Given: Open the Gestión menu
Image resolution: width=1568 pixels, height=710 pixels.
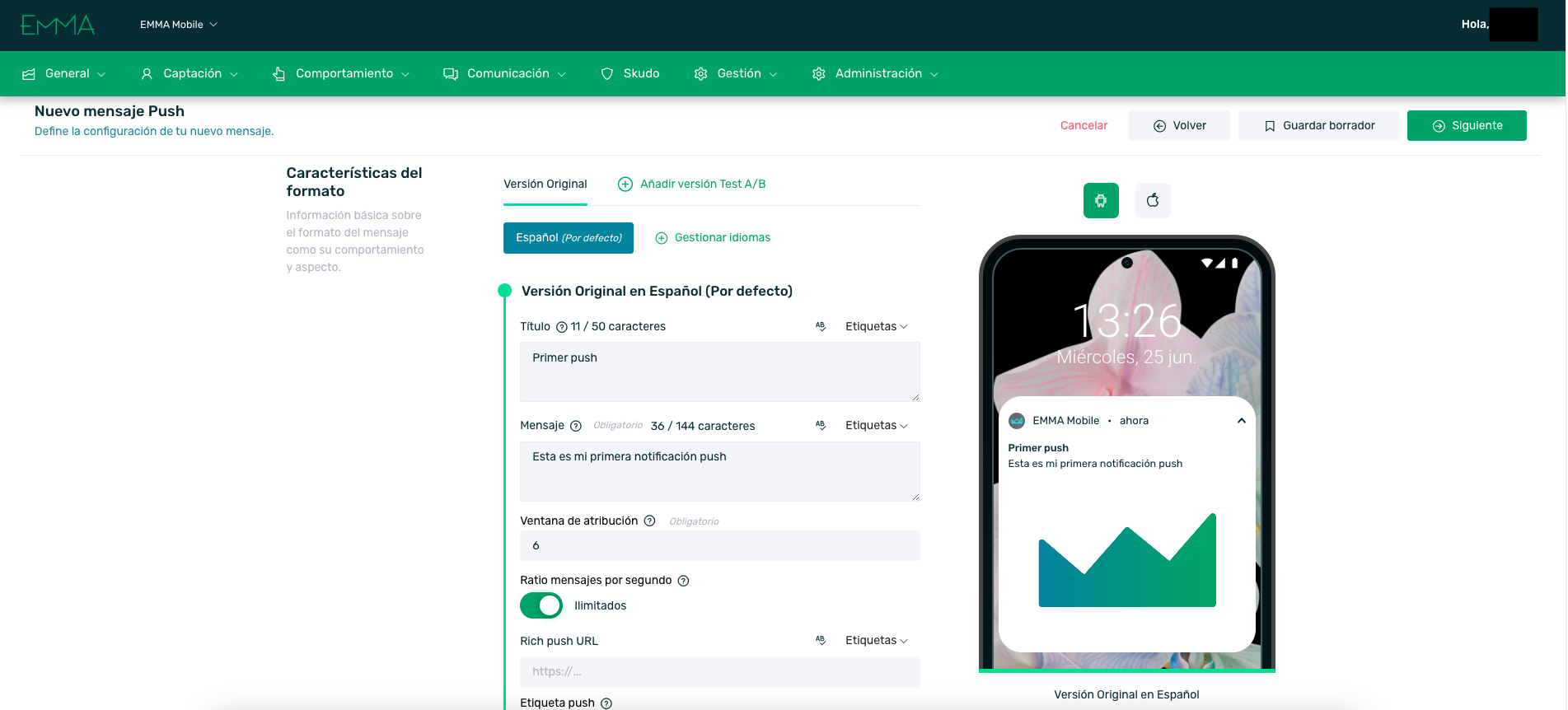Looking at the screenshot, I should (x=736, y=74).
